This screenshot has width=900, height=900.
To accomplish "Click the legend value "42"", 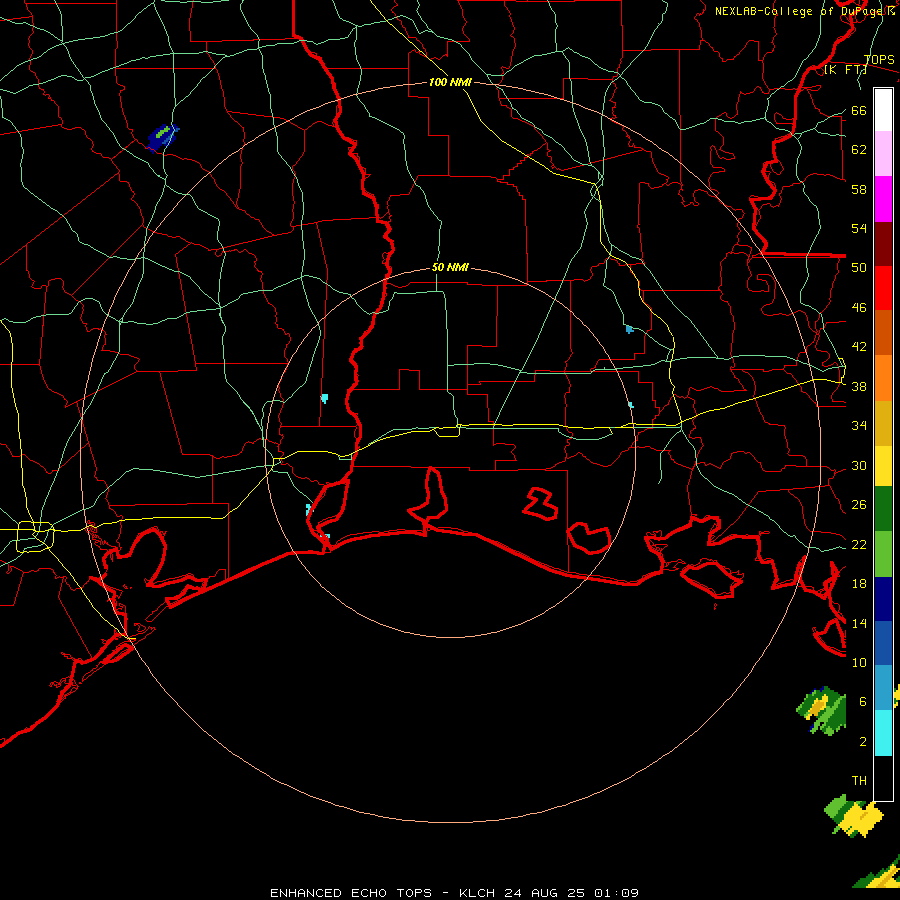I will [859, 347].
